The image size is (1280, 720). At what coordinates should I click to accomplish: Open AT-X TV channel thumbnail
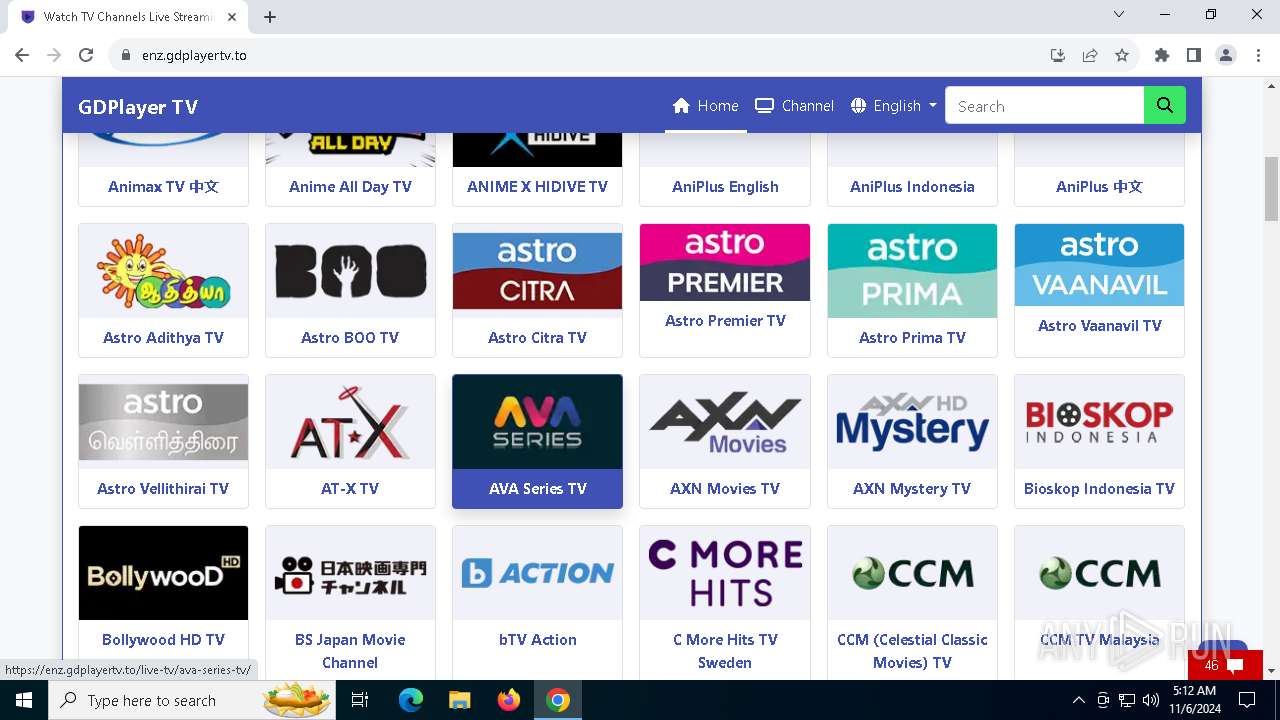pyautogui.click(x=350, y=422)
